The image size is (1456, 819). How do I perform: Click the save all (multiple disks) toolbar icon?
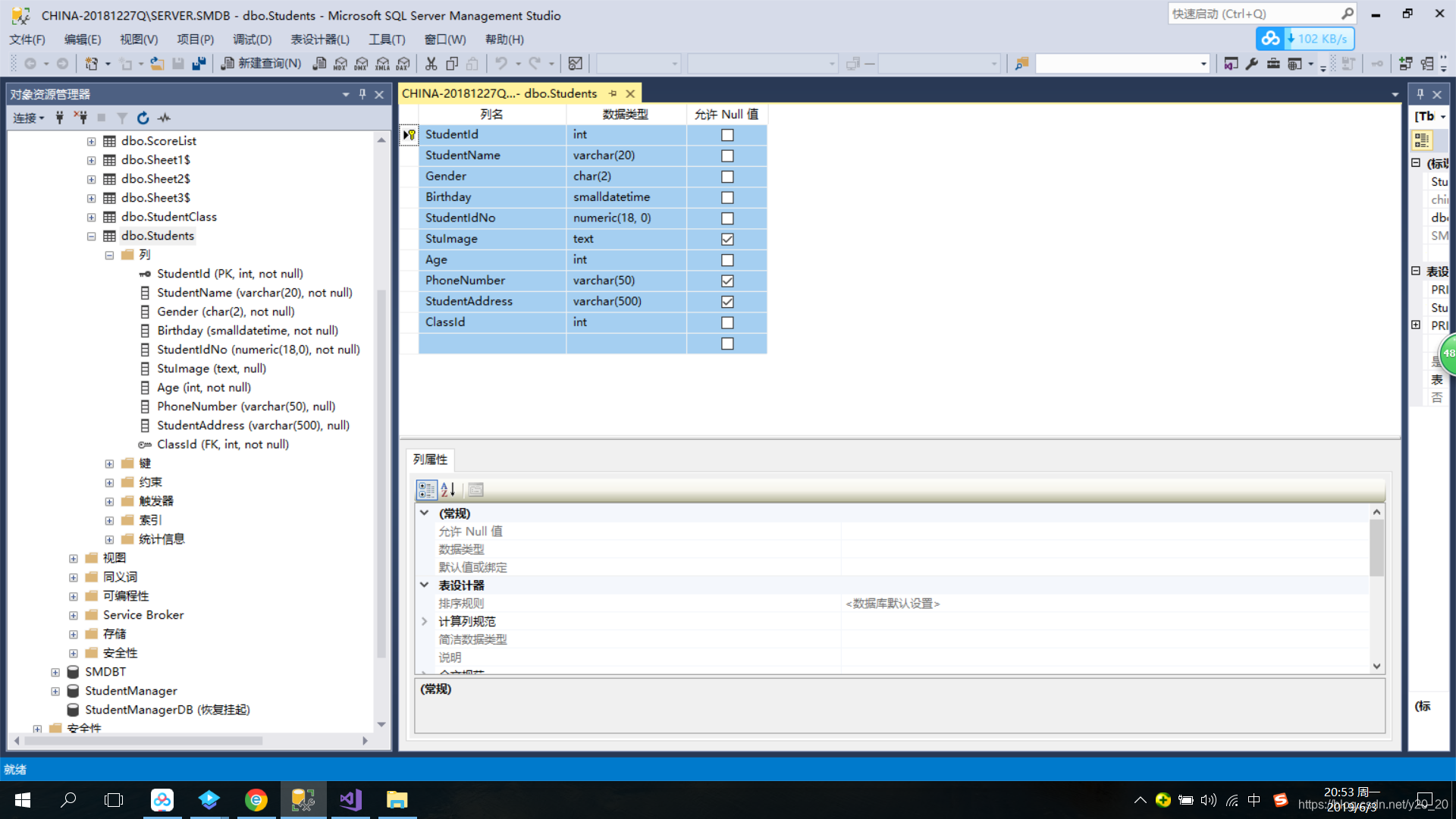coord(199,64)
